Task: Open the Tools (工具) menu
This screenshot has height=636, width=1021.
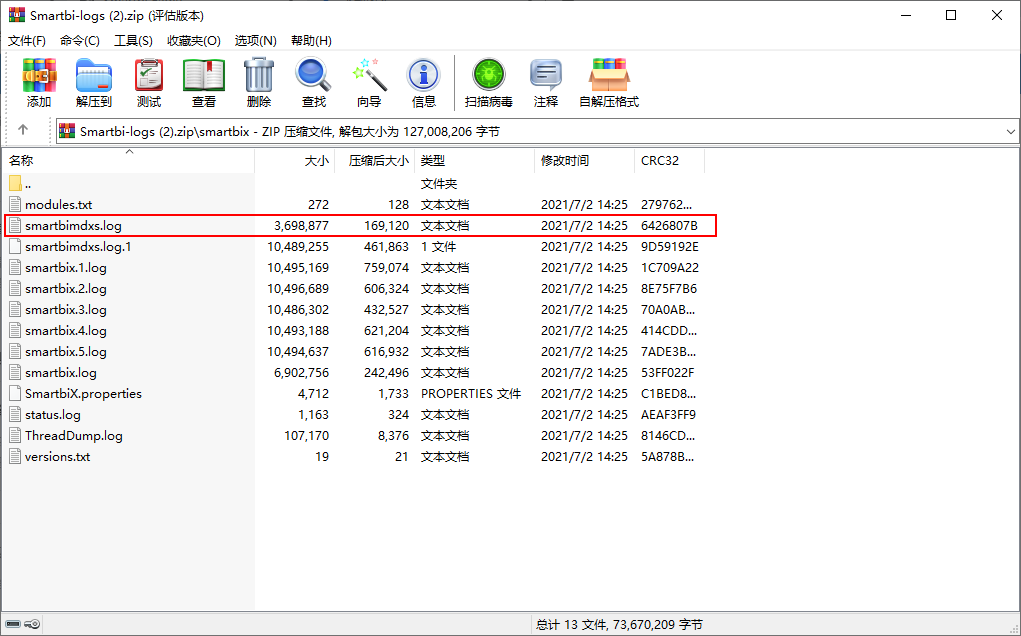Action: click(133, 40)
